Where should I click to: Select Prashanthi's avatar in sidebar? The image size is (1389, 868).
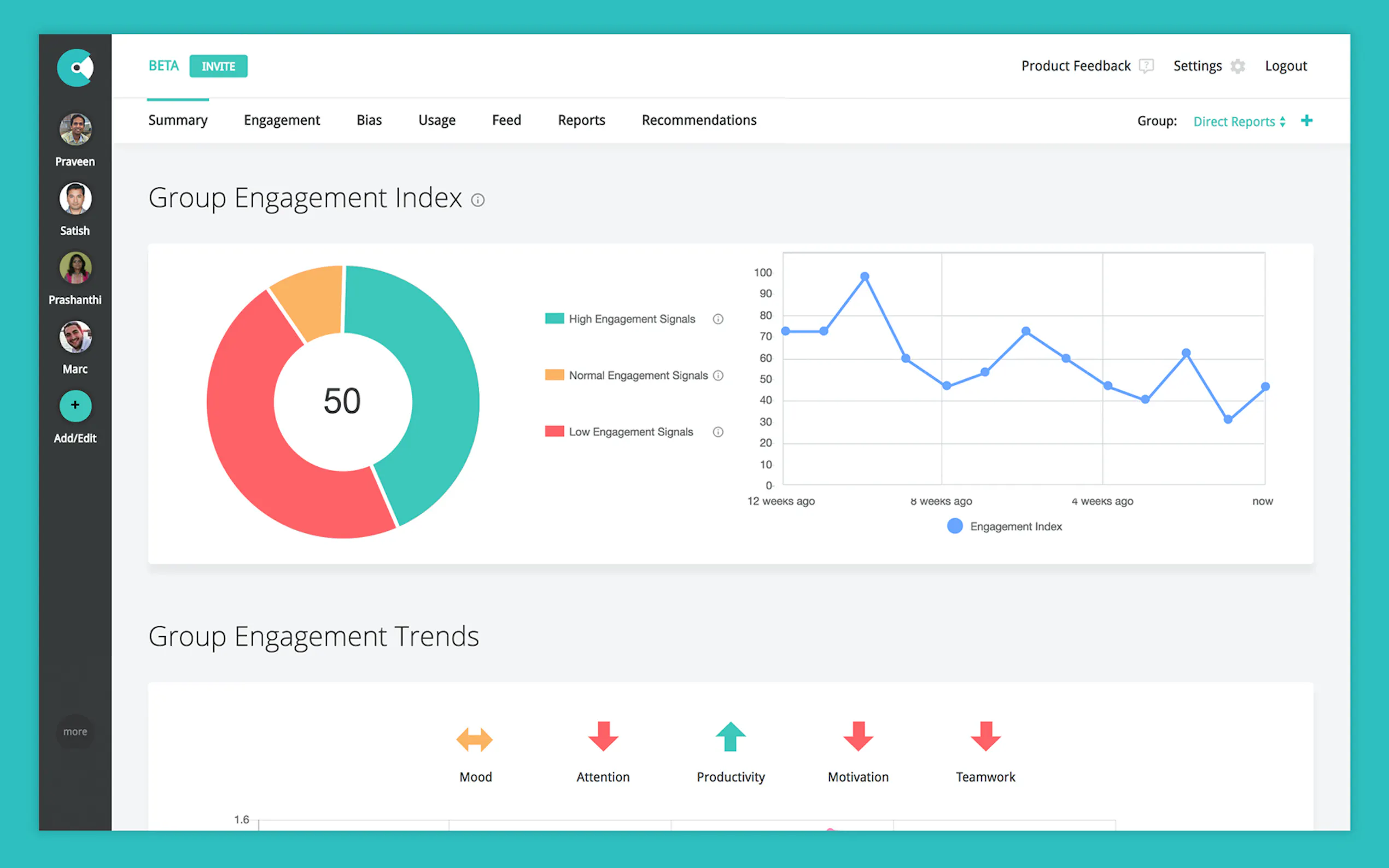[75, 268]
